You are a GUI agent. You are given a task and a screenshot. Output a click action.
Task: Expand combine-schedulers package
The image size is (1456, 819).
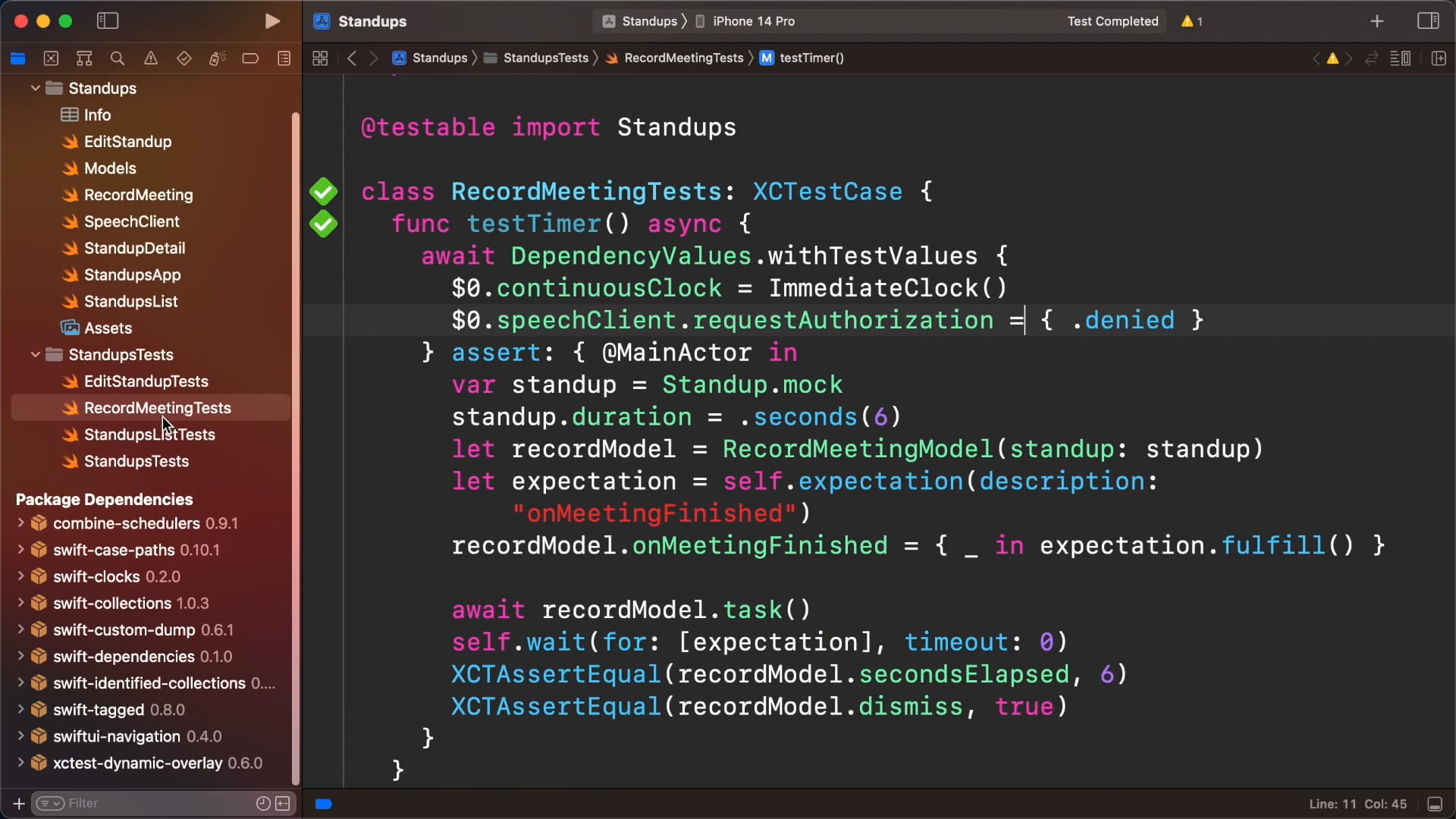pyautogui.click(x=20, y=522)
